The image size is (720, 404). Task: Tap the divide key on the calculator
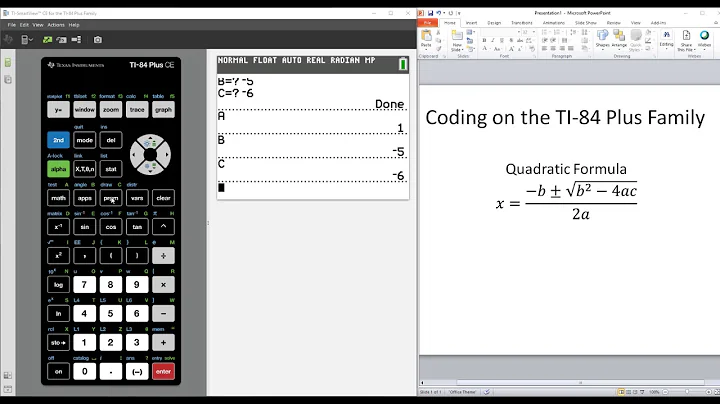[163, 256]
